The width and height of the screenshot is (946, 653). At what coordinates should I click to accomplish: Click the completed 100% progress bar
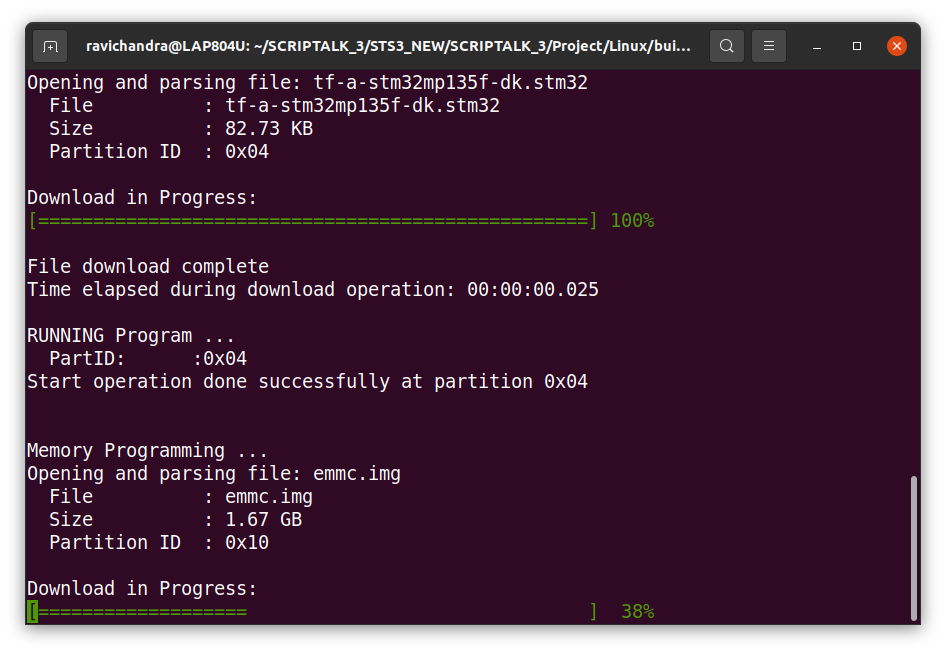(x=312, y=220)
